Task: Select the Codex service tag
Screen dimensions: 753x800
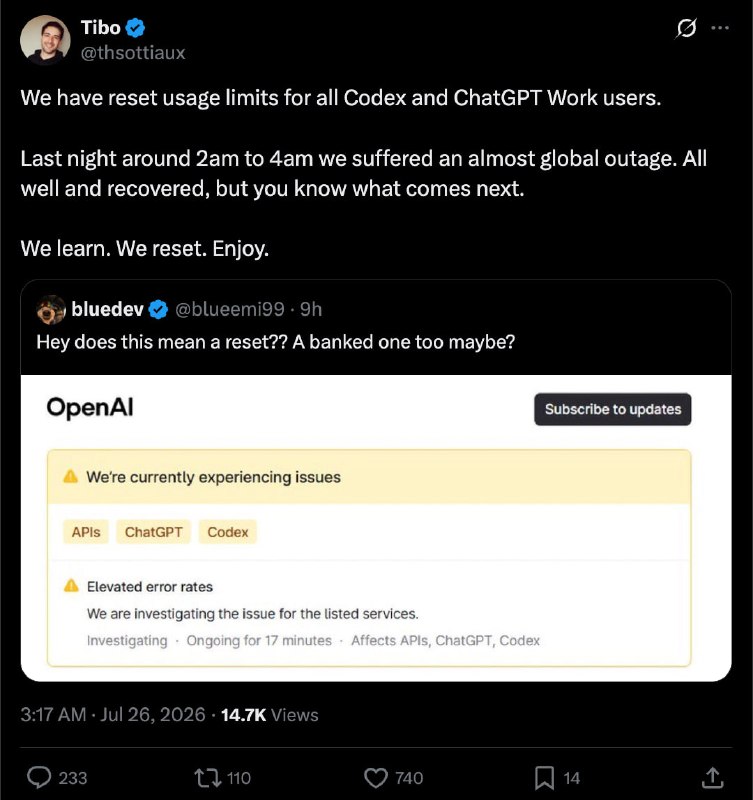Action: [x=228, y=532]
